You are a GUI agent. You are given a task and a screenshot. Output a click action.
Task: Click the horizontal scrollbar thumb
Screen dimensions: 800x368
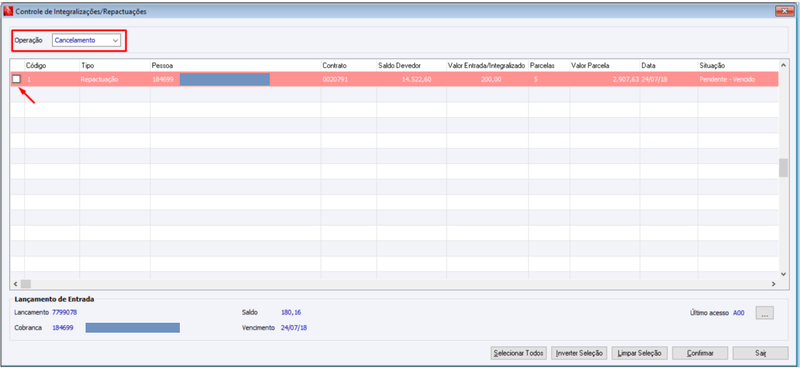pyautogui.click(x=26, y=283)
